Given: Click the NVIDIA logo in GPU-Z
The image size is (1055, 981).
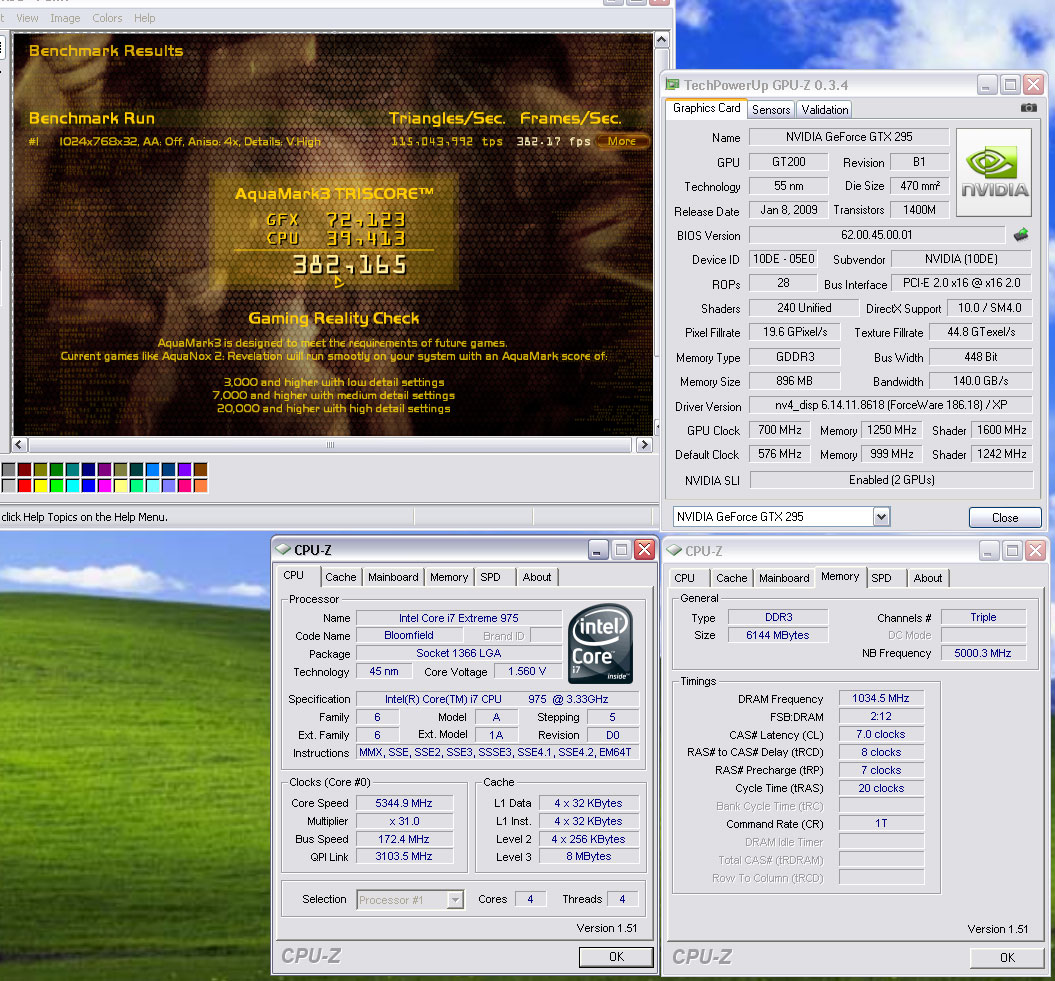Looking at the screenshot, I should point(994,172).
